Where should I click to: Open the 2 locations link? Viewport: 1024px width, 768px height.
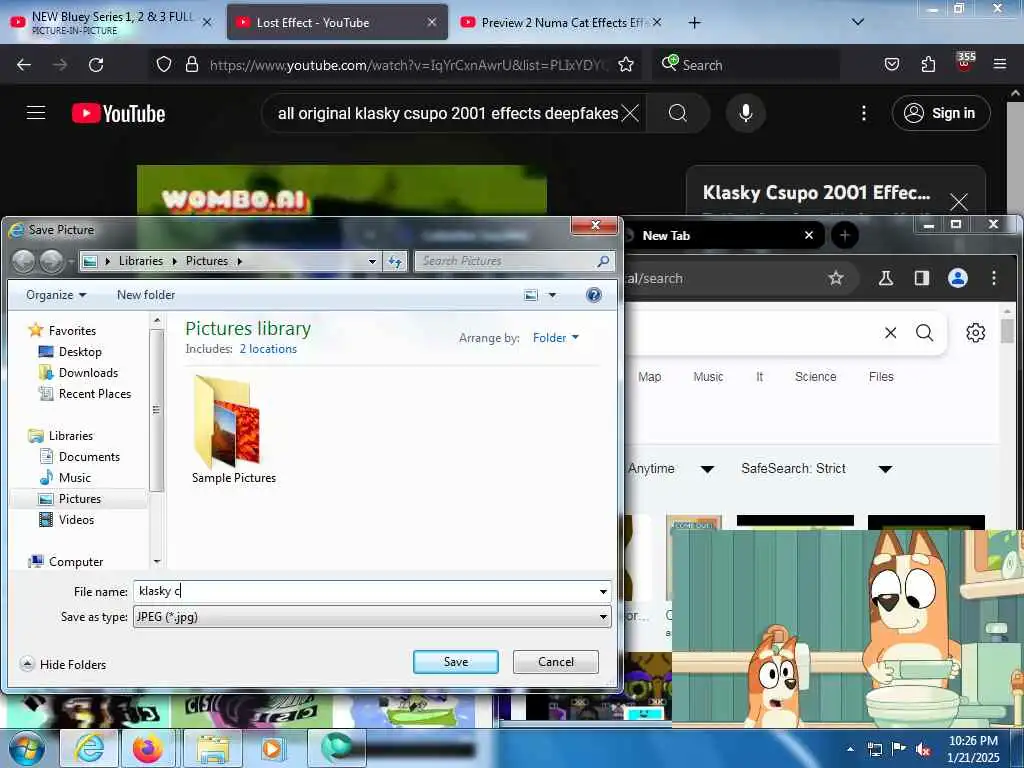[x=268, y=349]
